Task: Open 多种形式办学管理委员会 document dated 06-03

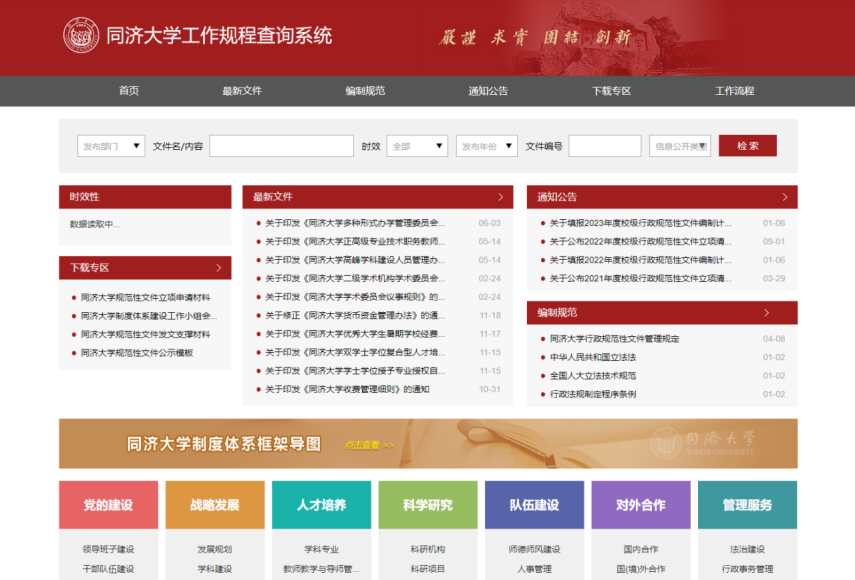Action: tap(355, 223)
